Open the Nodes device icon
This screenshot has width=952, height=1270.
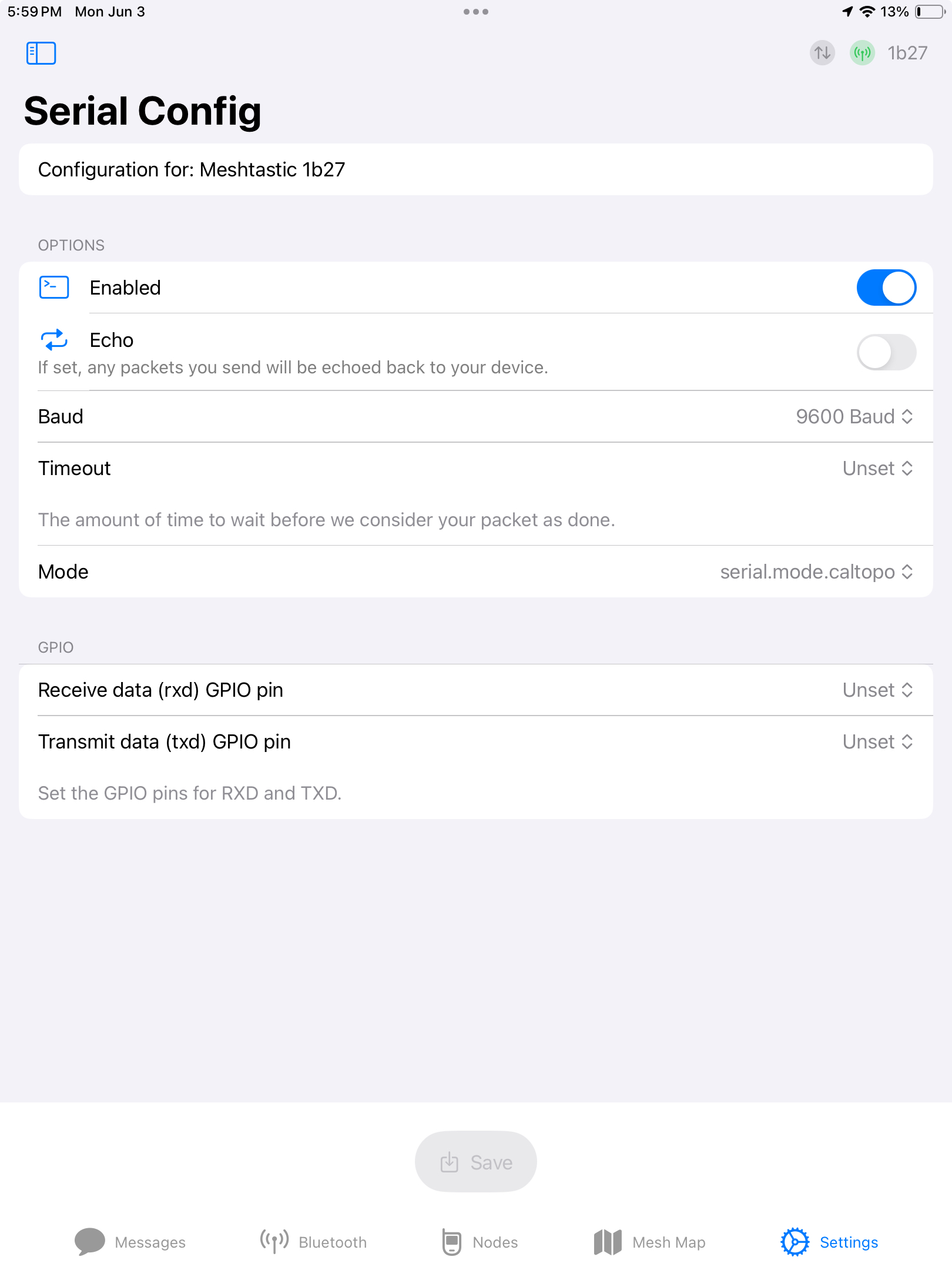click(x=451, y=1242)
